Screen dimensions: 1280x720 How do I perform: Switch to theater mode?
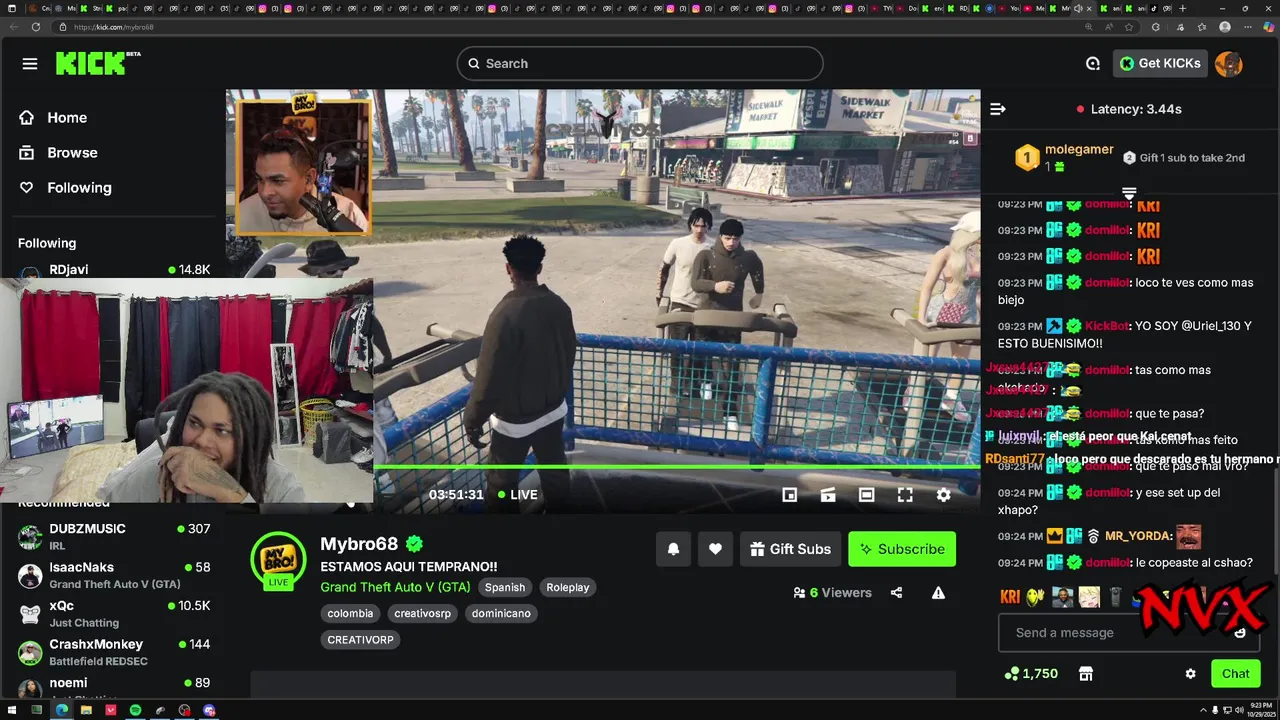coord(867,495)
